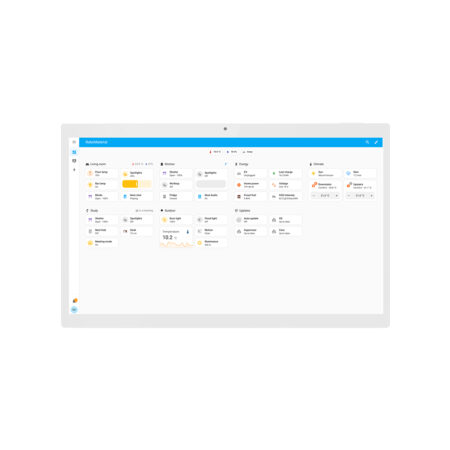Click the blue humidity badge below header
This screenshot has height=450, width=450.
pyautogui.click(x=232, y=152)
